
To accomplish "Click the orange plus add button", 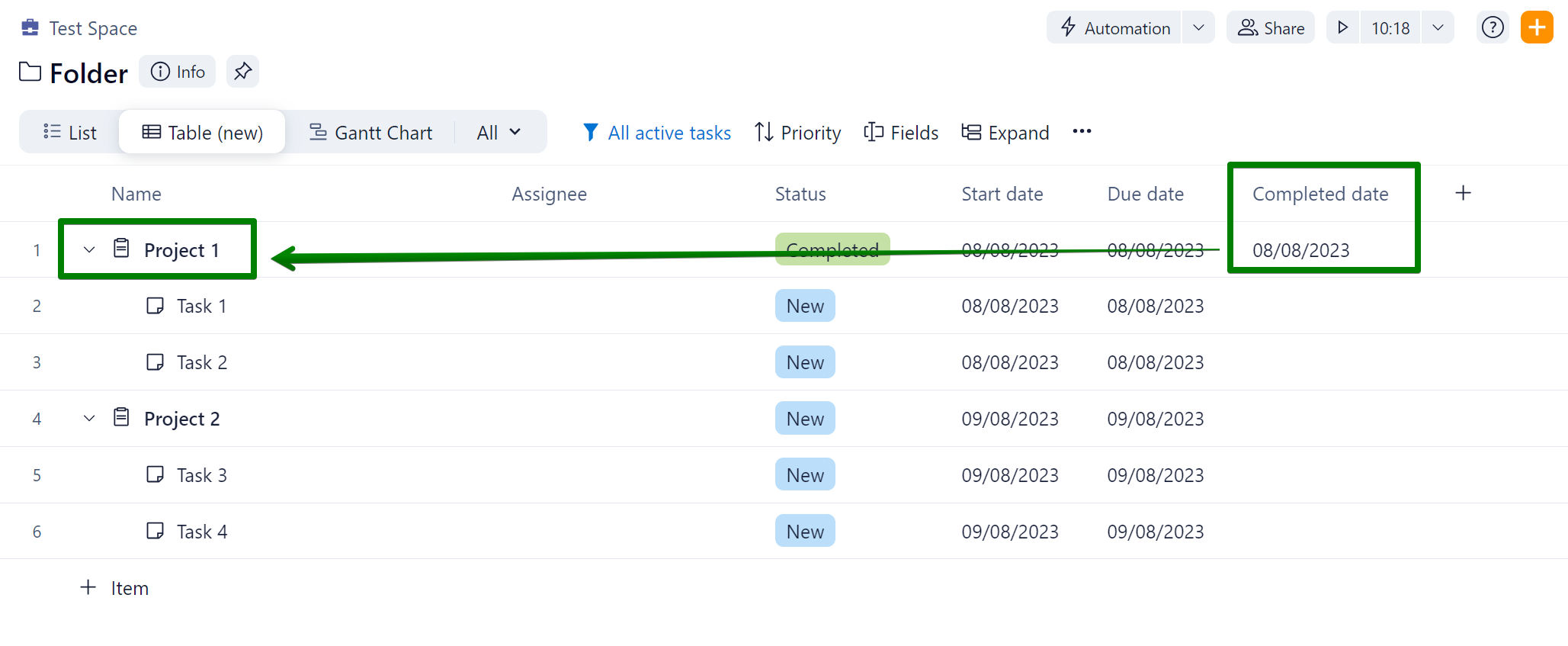I will [1536, 28].
